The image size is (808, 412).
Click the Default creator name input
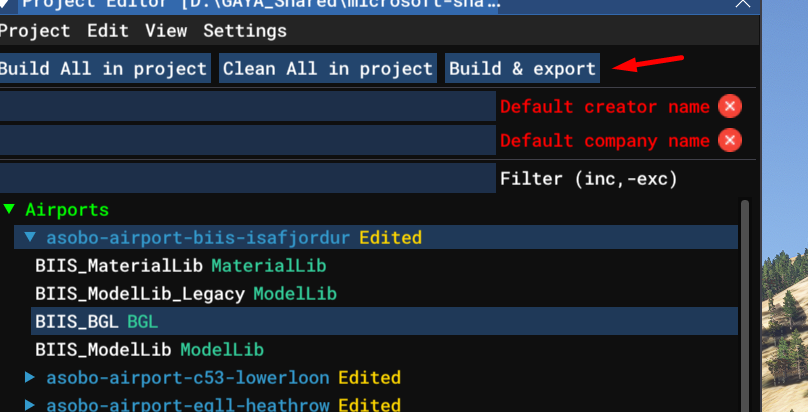[247, 107]
